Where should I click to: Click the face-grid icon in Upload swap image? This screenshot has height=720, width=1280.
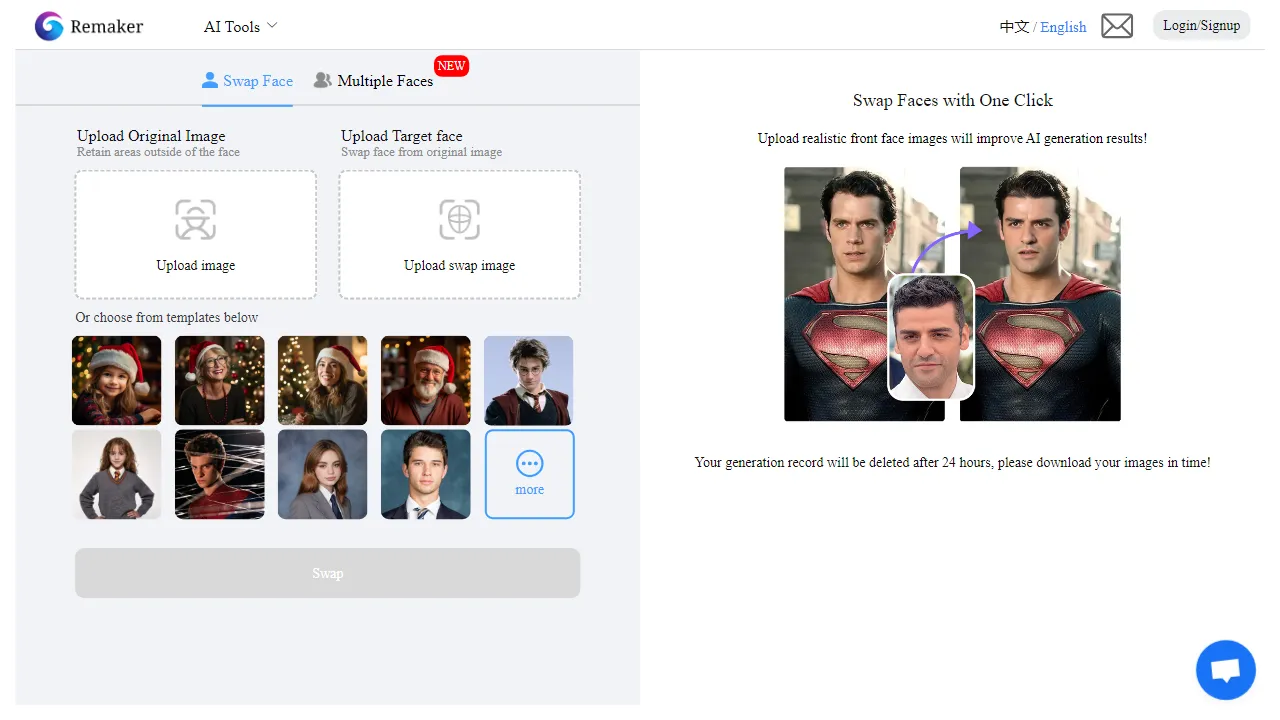pos(459,220)
